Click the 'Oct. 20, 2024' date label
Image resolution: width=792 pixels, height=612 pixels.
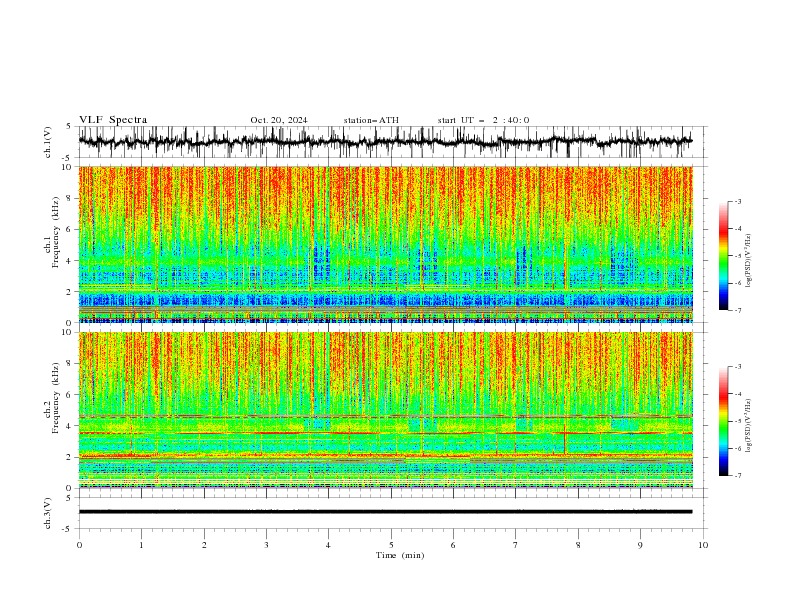(279, 120)
